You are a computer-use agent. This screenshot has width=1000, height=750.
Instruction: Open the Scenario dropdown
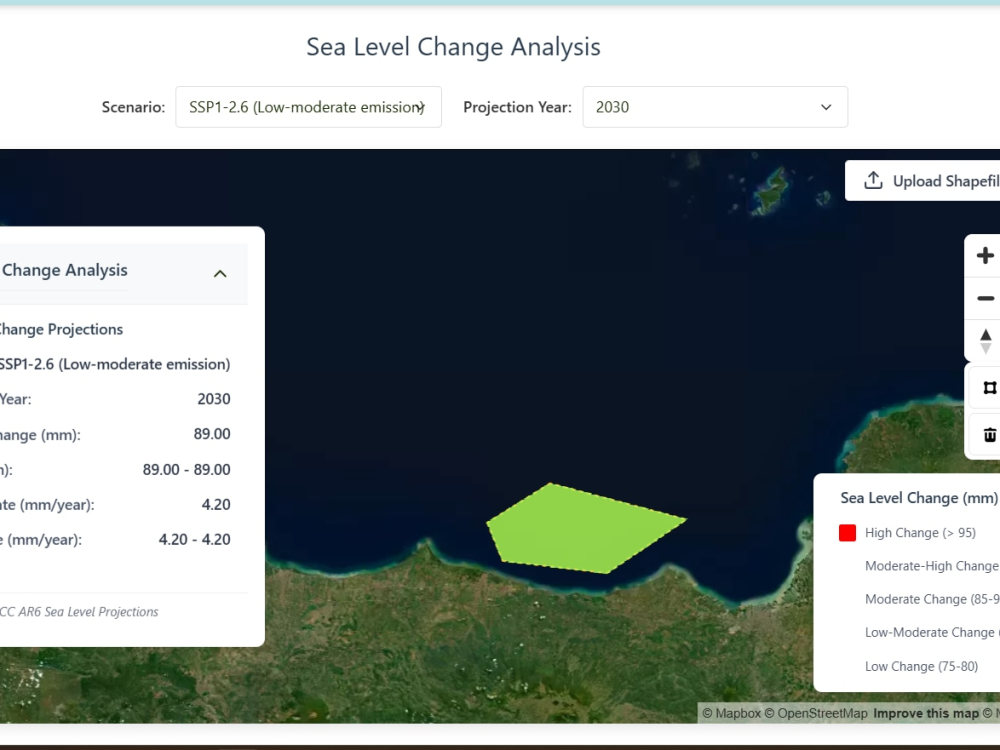point(309,107)
